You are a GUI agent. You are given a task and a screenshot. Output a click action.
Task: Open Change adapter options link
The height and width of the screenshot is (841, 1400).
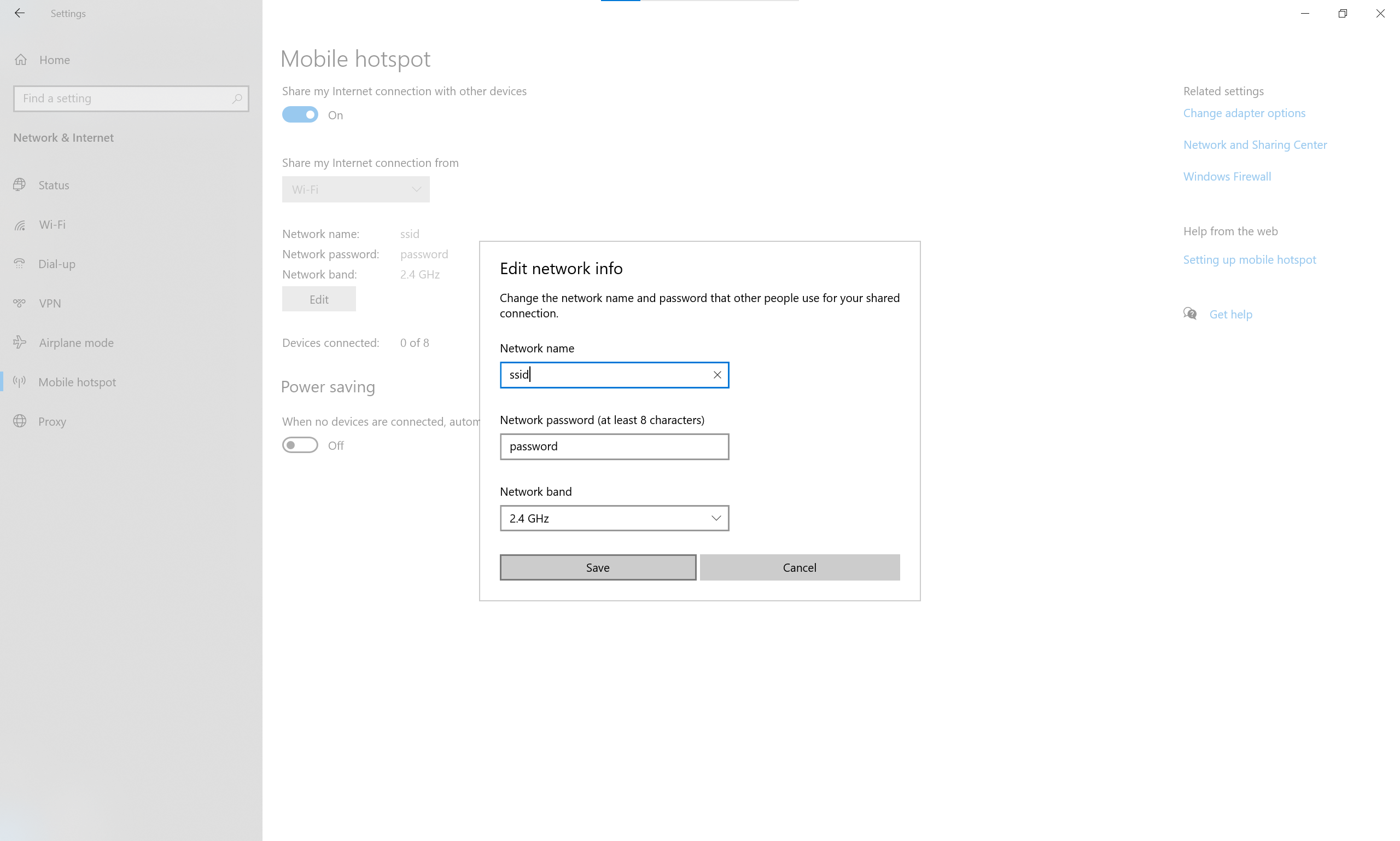tap(1244, 113)
